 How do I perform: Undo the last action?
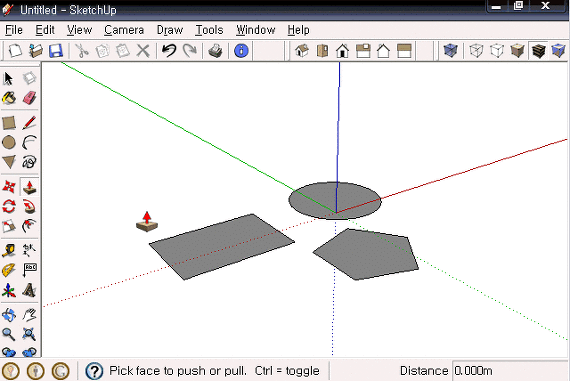169,51
